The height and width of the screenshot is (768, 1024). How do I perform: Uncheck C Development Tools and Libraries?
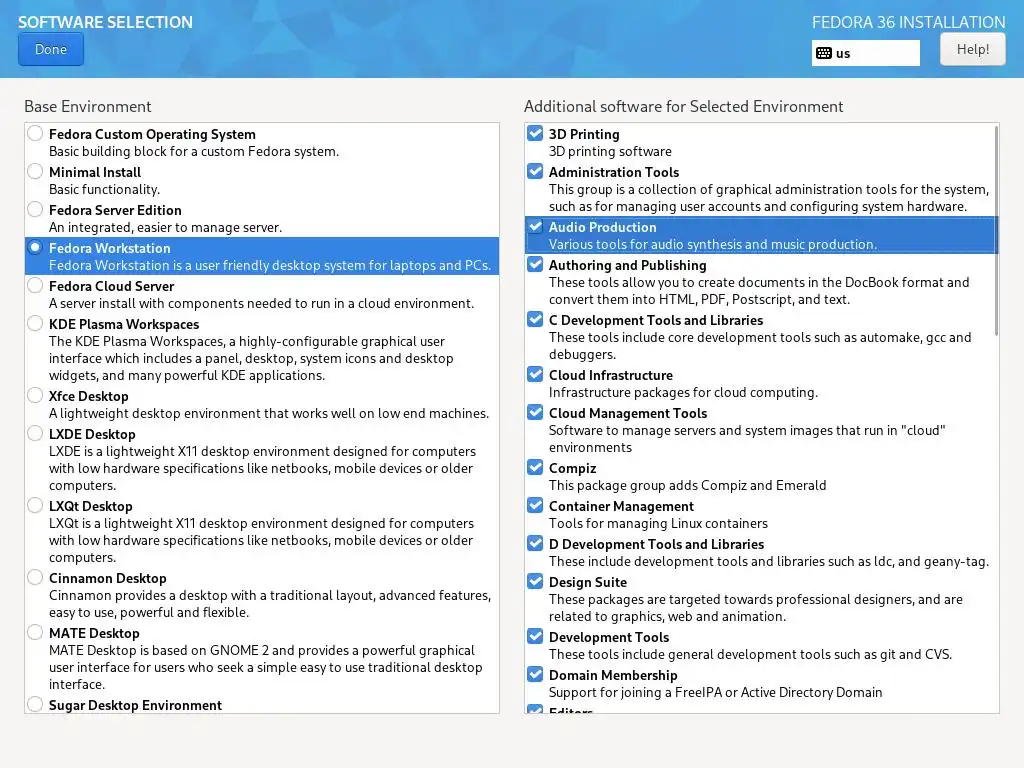(535, 319)
